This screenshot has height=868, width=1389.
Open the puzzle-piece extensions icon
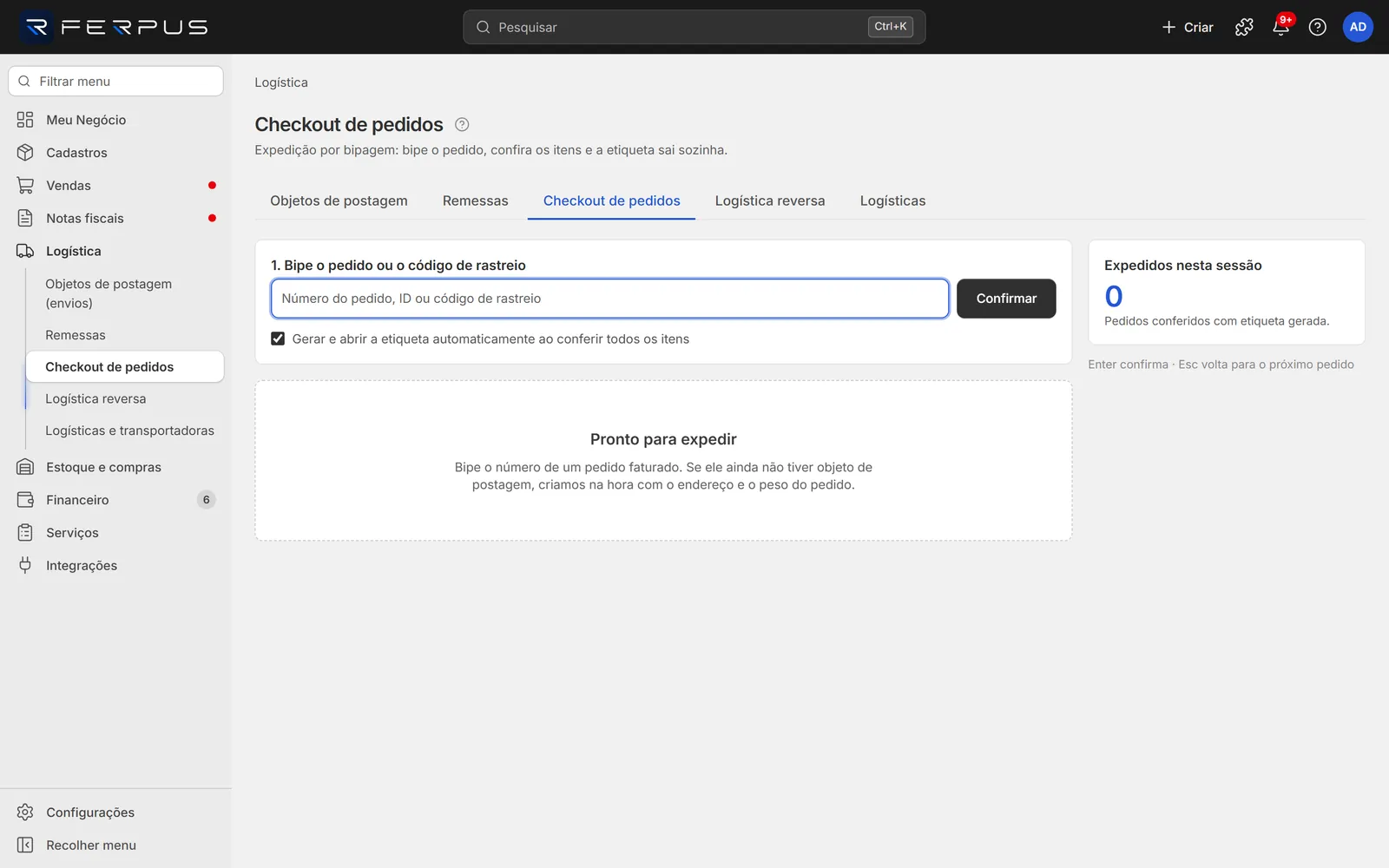(x=1244, y=27)
